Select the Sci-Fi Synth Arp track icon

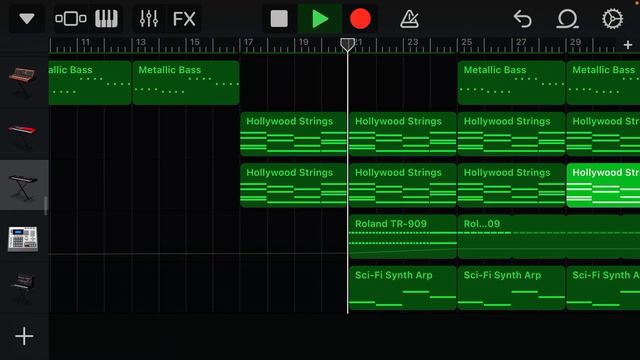pyautogui.click(x=23, y=287)
